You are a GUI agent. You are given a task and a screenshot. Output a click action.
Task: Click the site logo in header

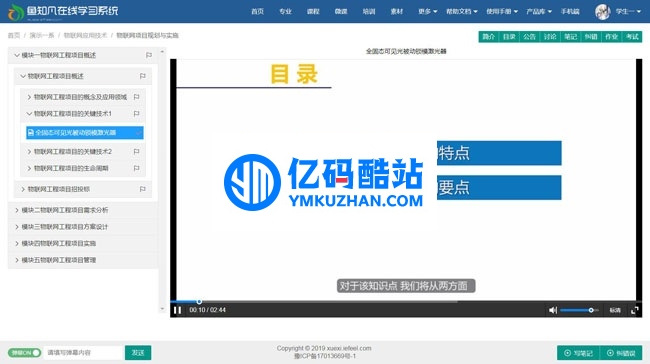(63, 12)
